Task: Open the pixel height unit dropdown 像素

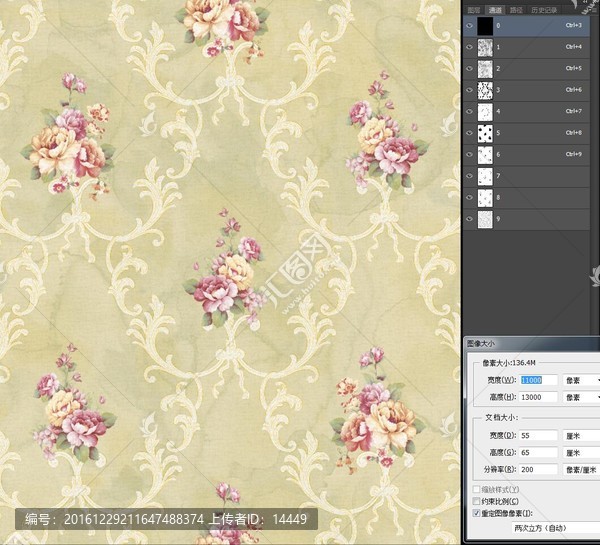Action: click(x=581, y=397)
